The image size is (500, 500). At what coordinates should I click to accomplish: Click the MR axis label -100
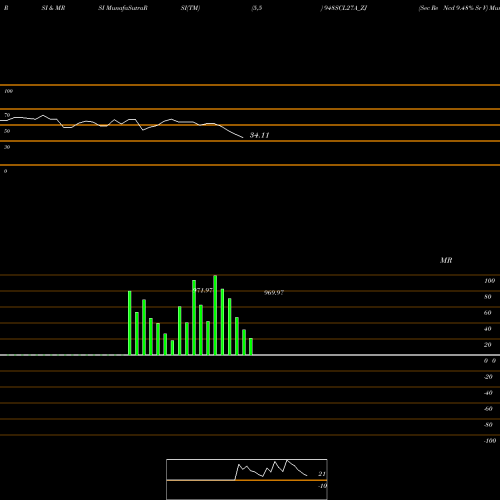(x=490, y=441)
